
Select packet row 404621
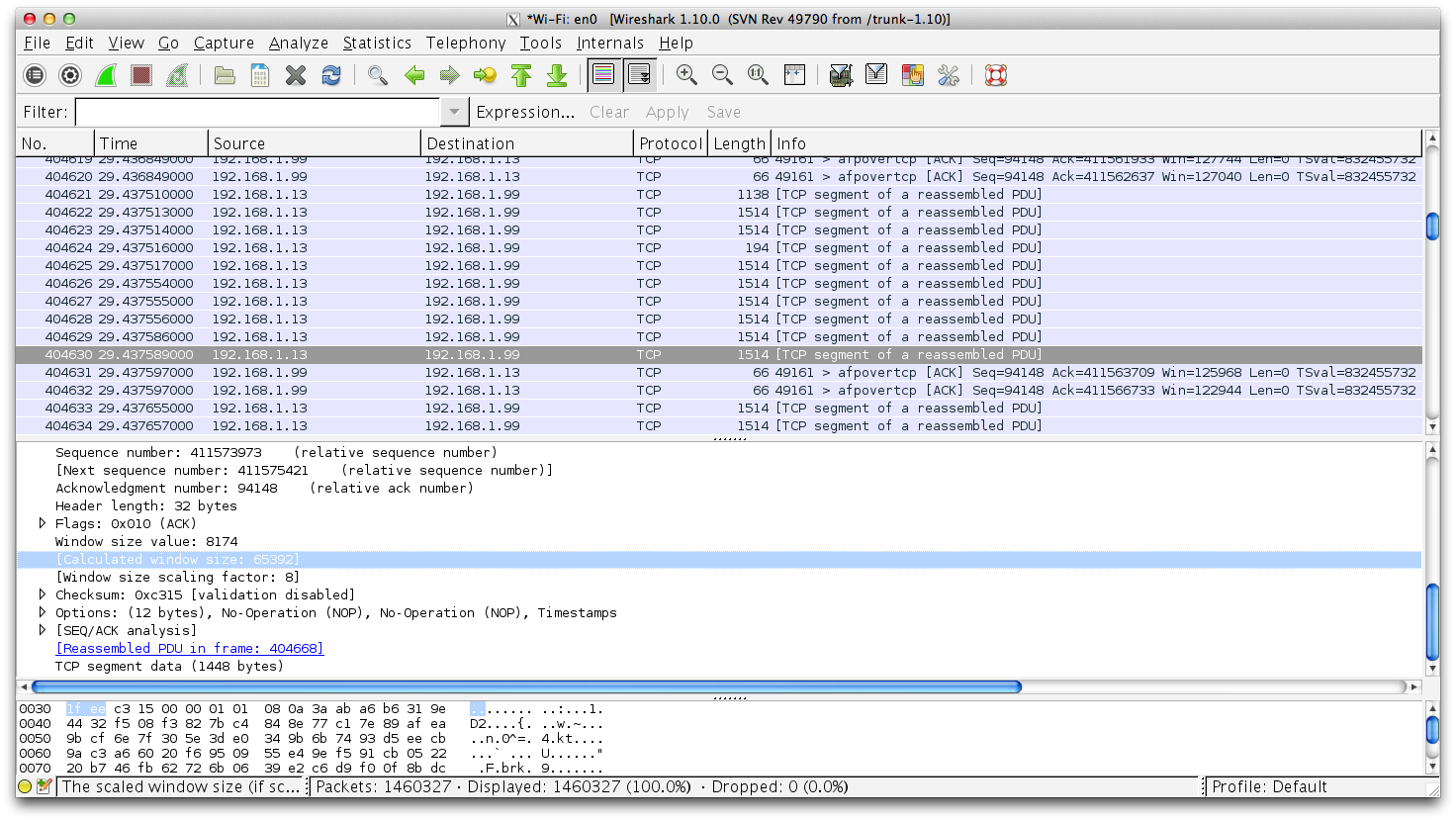(x=719, y=194)
